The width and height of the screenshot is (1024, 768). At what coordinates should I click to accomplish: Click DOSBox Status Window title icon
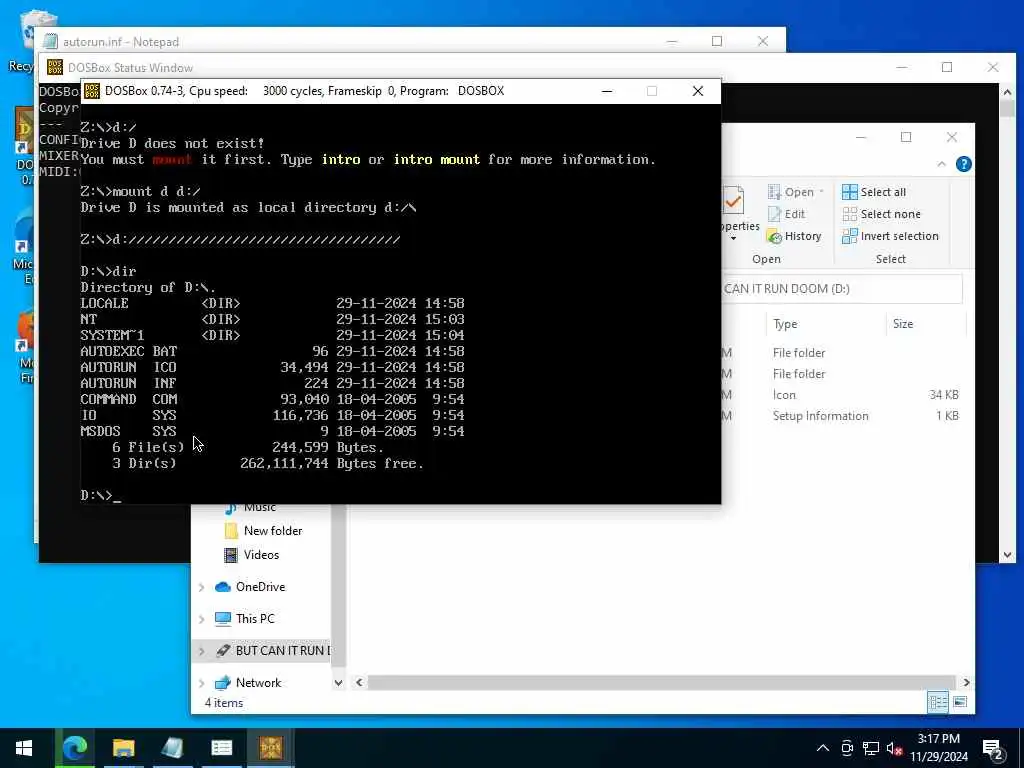click(55, 67)
